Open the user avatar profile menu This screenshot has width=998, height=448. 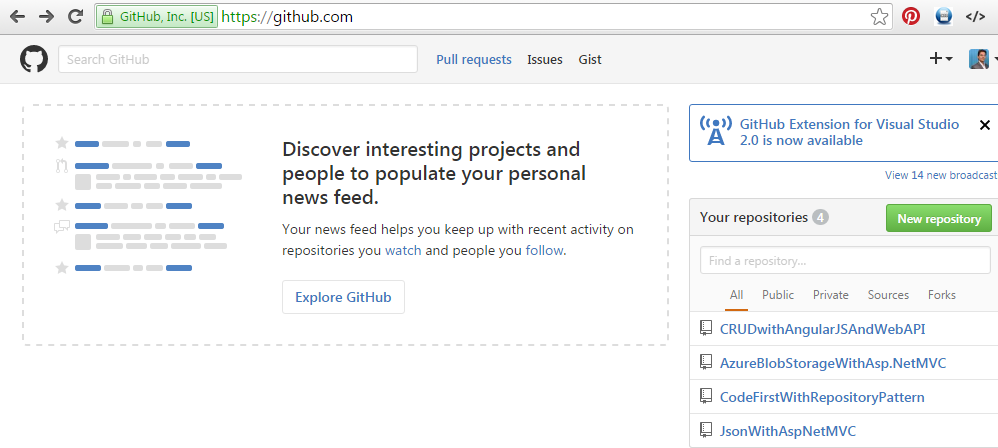982,59
